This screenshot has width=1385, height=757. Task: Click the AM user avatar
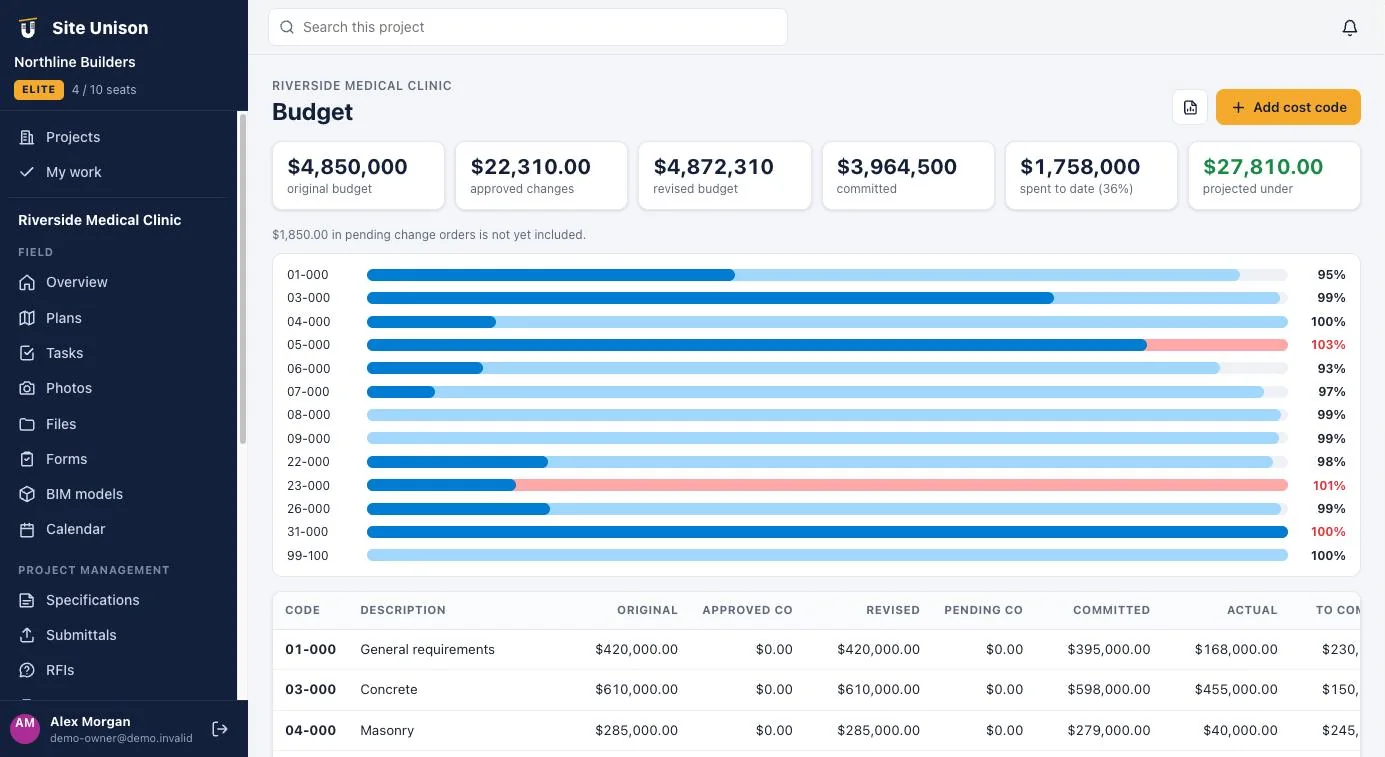click(x=25, y=729)
